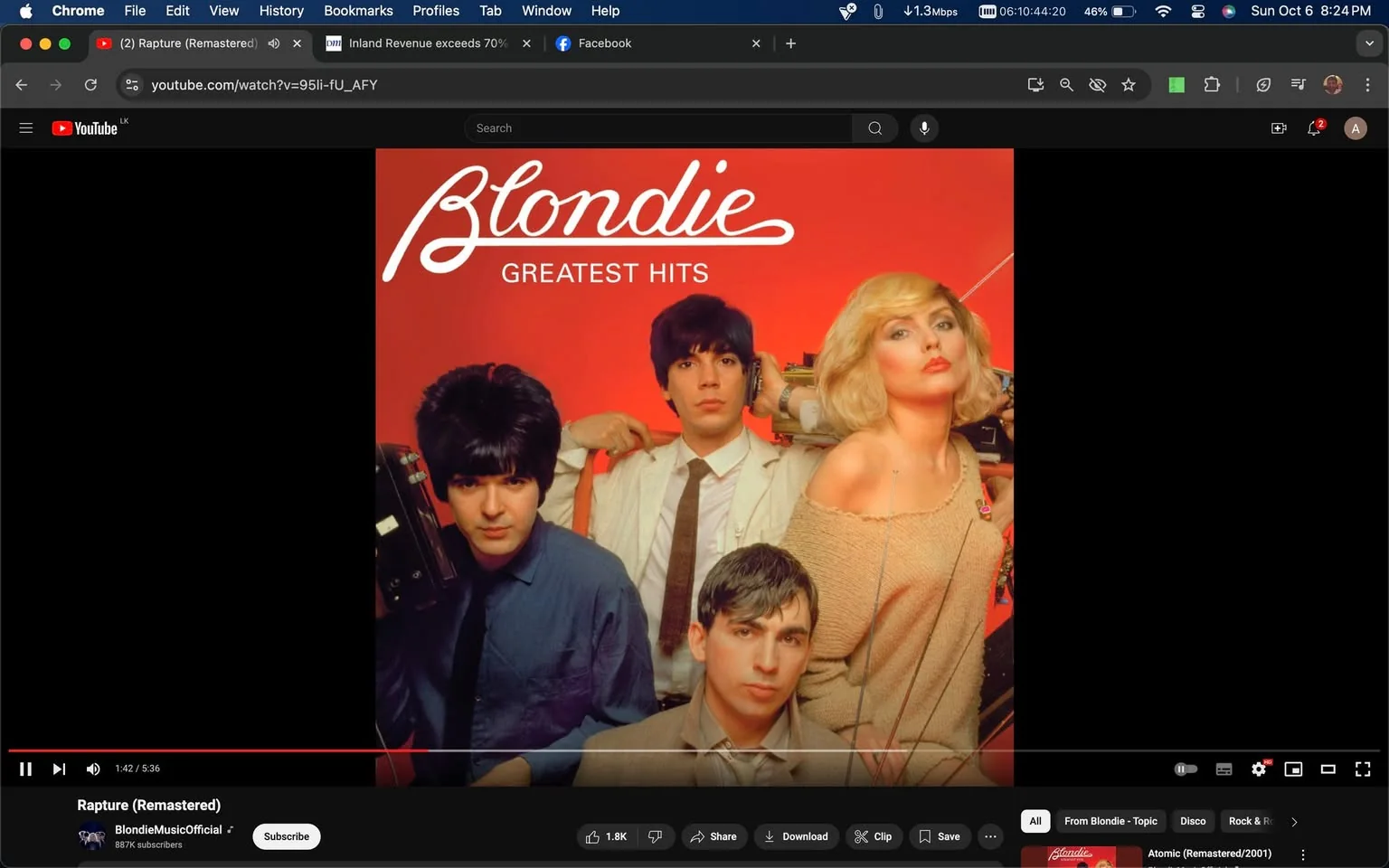Viewport: 1389px width, 868px height.
Task: Select the Rock & Roll chip
Action: 1249,821
